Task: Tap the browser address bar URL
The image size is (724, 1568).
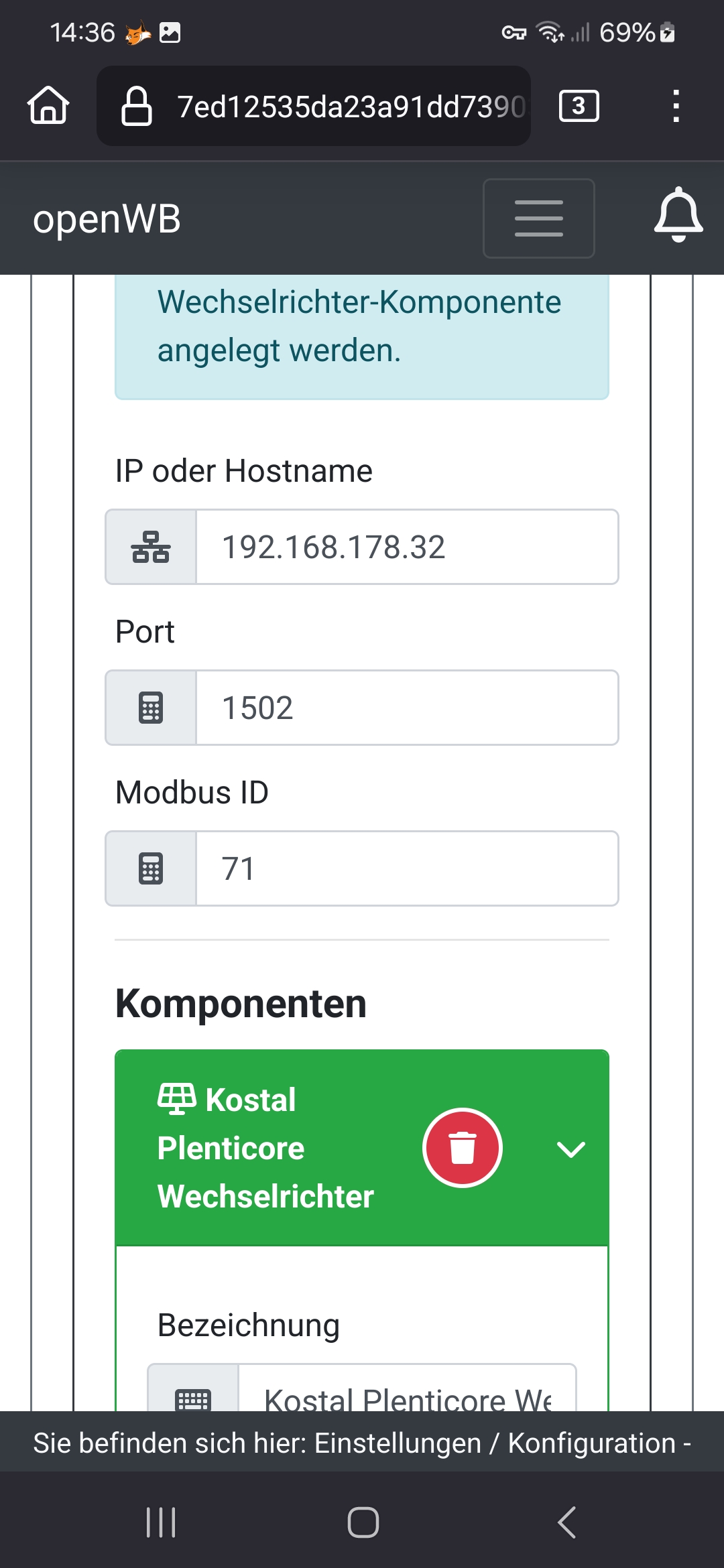Action: coord(350,106)
